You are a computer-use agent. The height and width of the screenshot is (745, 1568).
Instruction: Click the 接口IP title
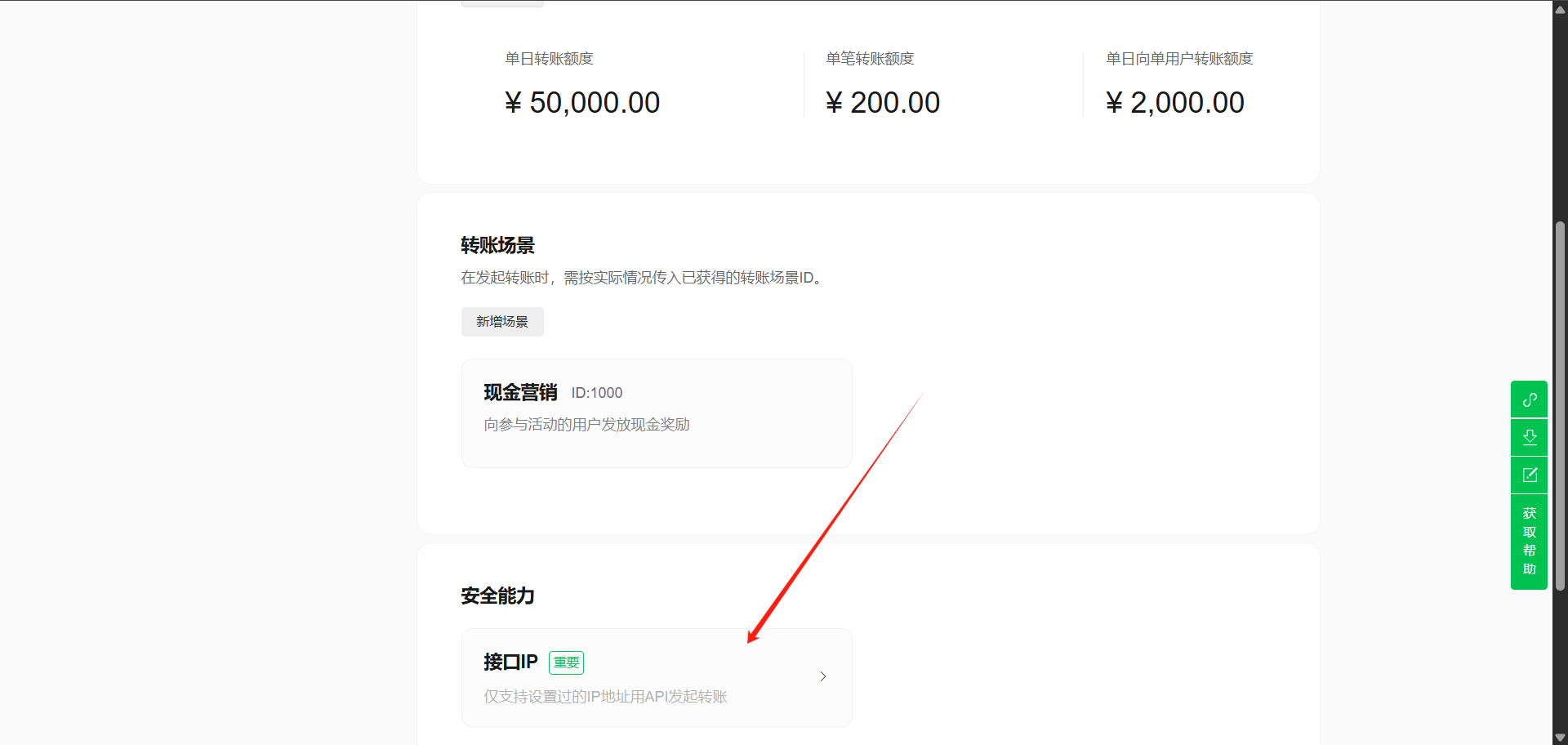510,662
